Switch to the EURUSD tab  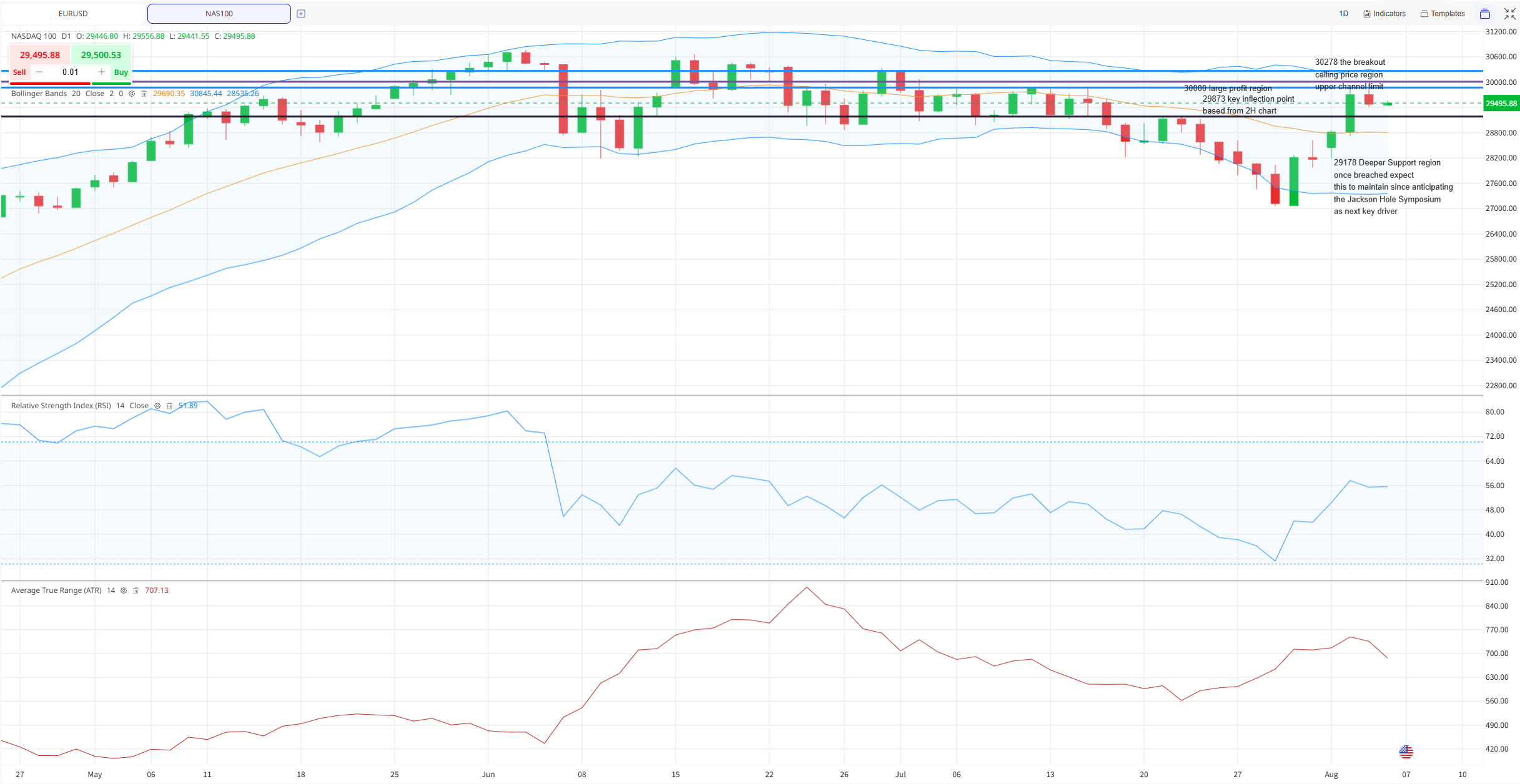[x=73, y=14]
